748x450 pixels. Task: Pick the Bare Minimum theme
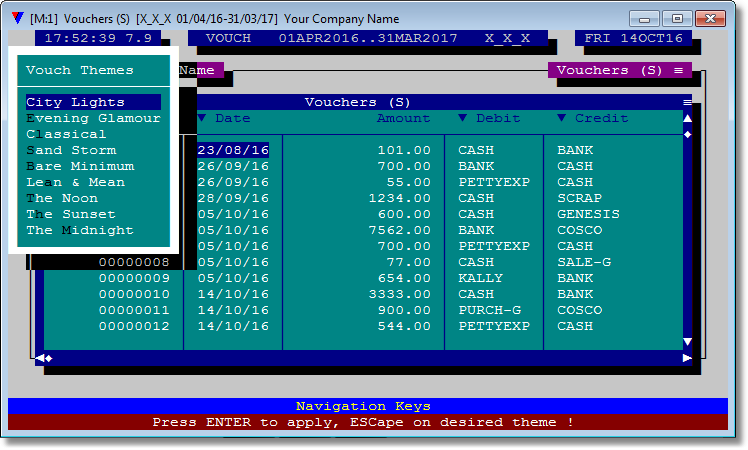(x=94, y=166)
